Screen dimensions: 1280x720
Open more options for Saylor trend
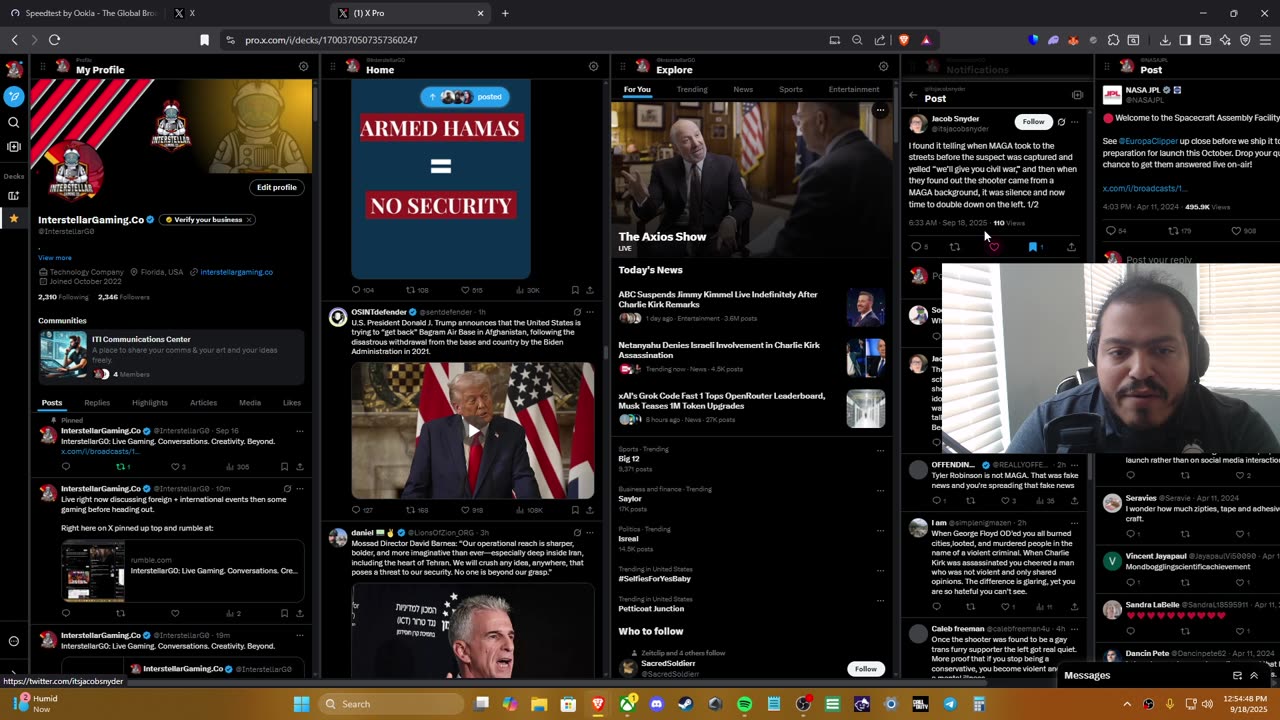pos(880,490)
